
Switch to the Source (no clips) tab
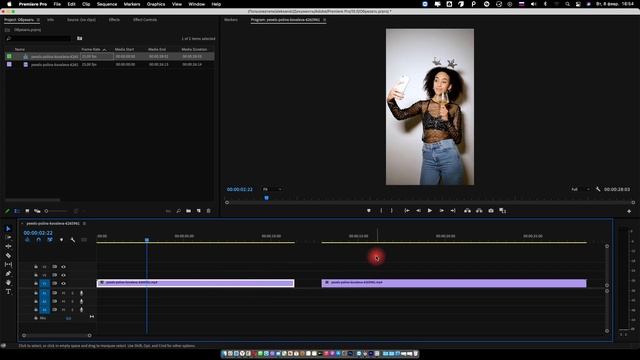click(81, 20)
